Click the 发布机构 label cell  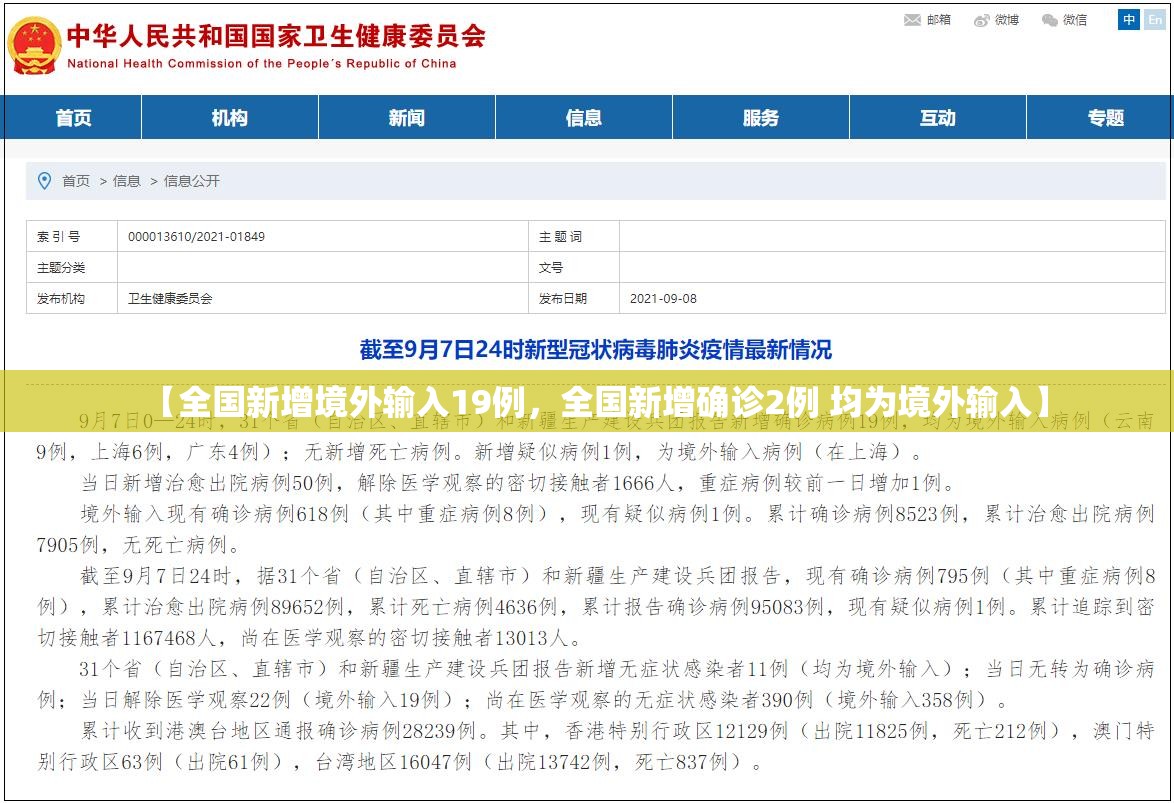pos(72,298)
